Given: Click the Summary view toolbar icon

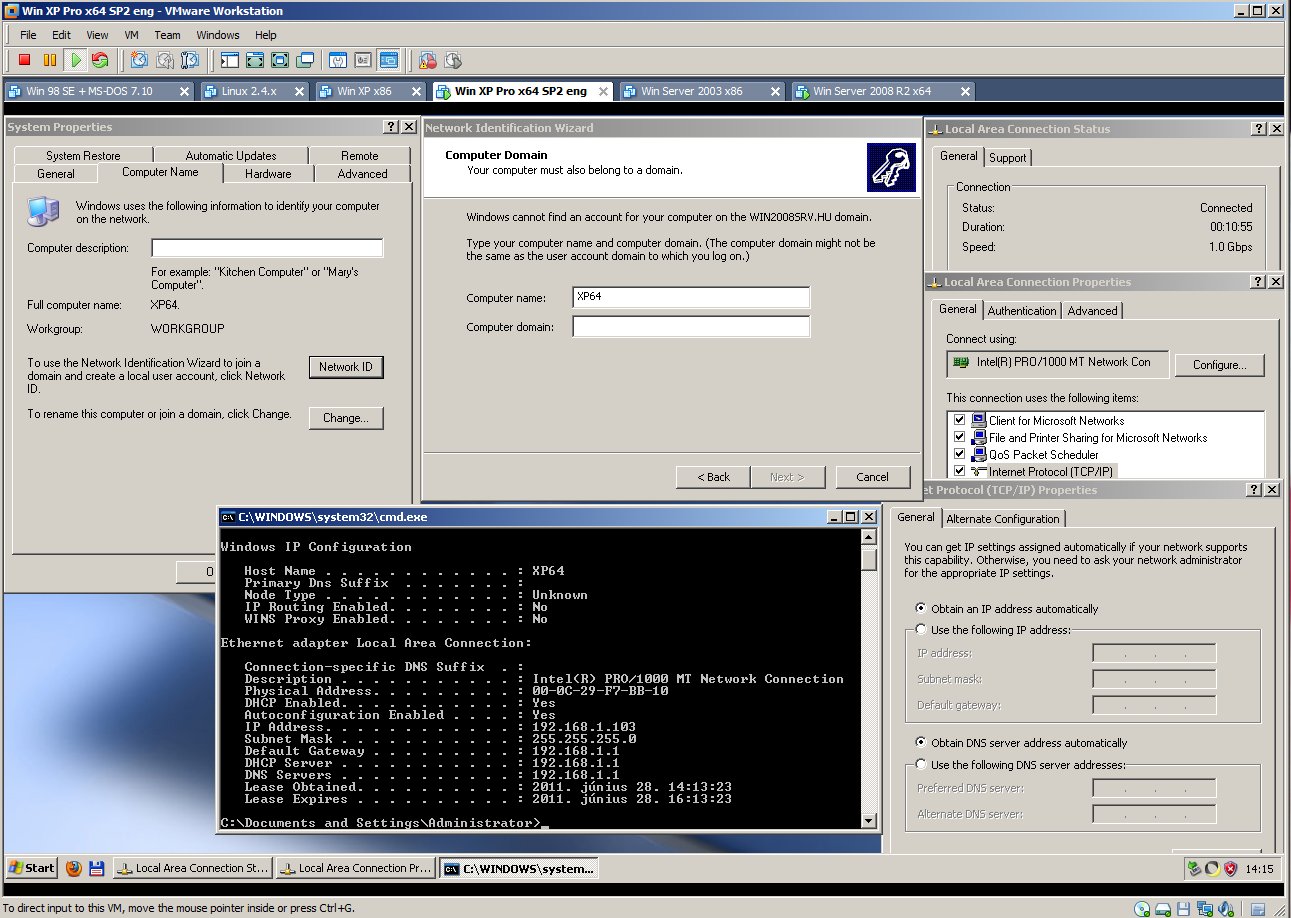Looking at the screenshot, I should [338, 60].
